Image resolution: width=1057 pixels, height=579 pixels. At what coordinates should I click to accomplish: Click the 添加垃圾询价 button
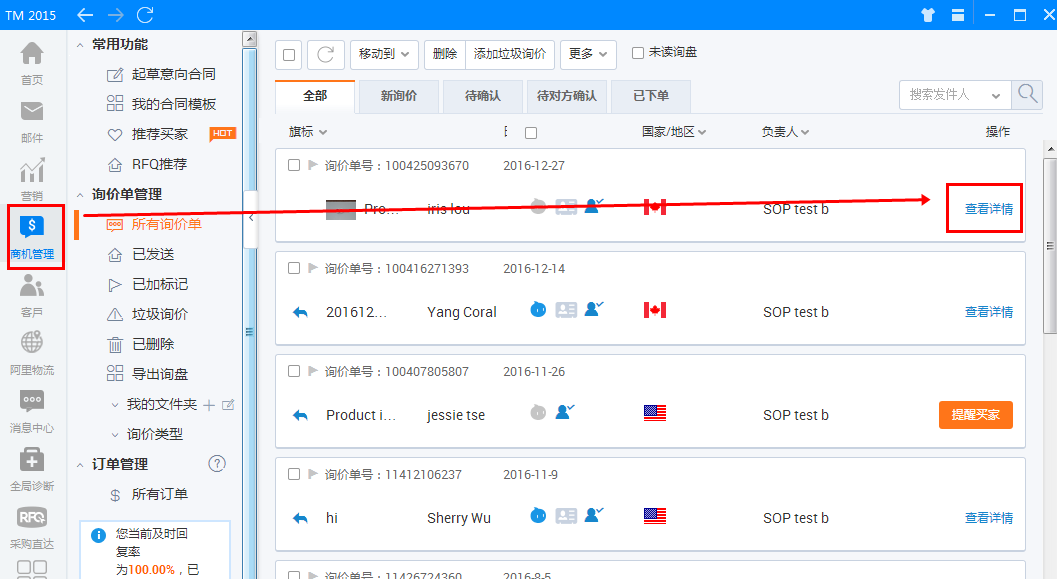(510, 55)
